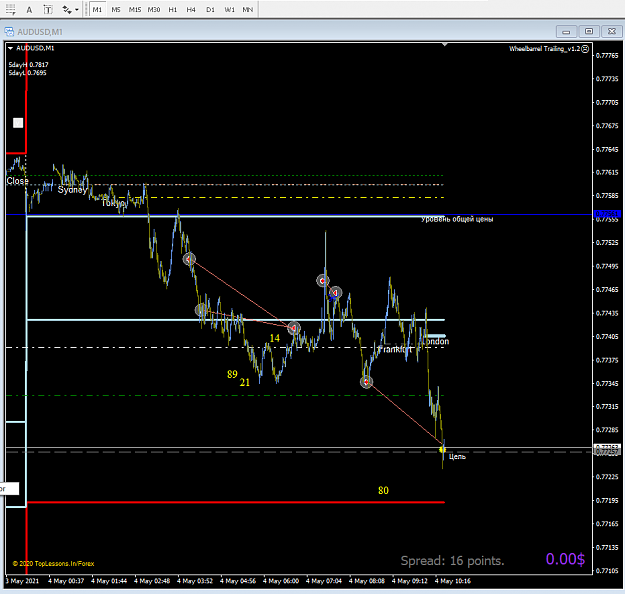This screenshot has width=625, height=594.
Task: Switch to the M15 timeframe
Action: [135, 10]
